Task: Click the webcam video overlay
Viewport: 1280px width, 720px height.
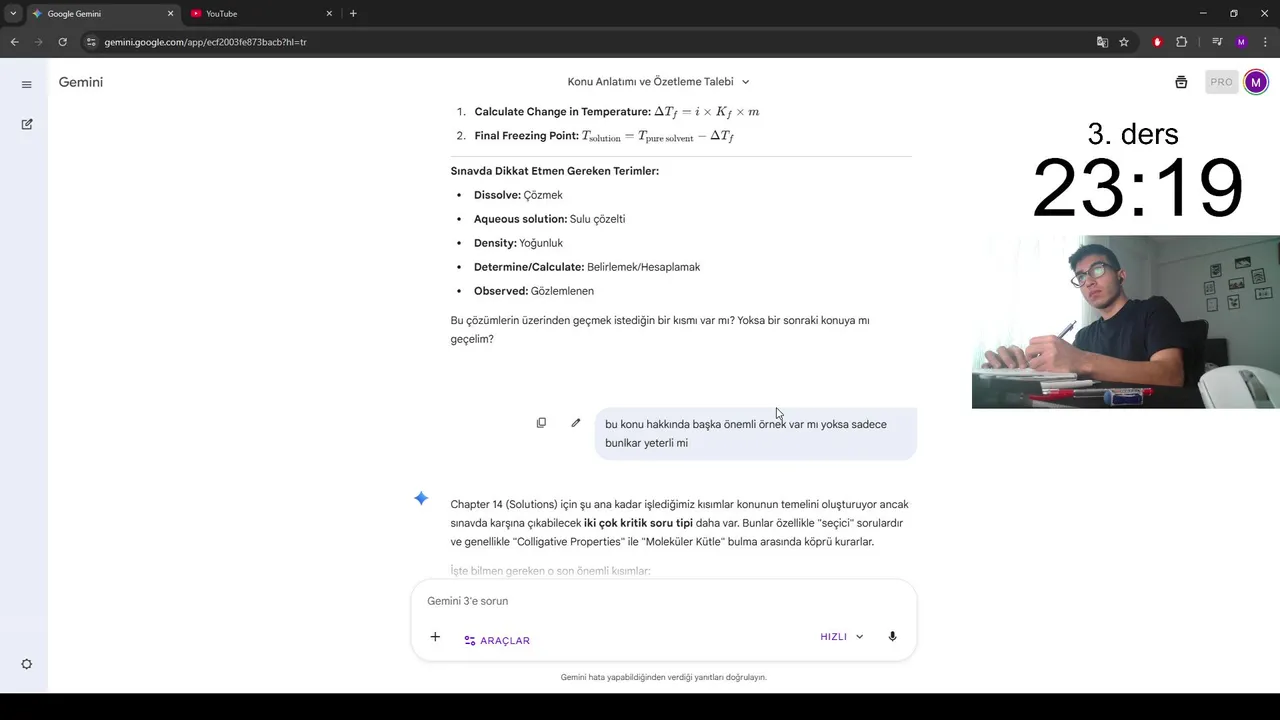Action: point(1126,322)
